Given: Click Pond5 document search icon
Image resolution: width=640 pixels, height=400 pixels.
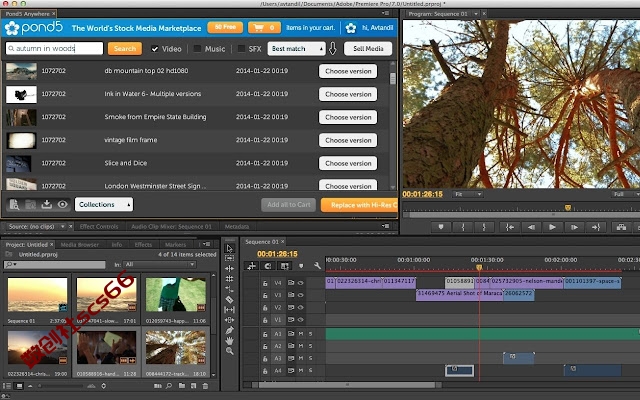Looking at the screenshot, I should pyautogui.click(x=14, y=204).
